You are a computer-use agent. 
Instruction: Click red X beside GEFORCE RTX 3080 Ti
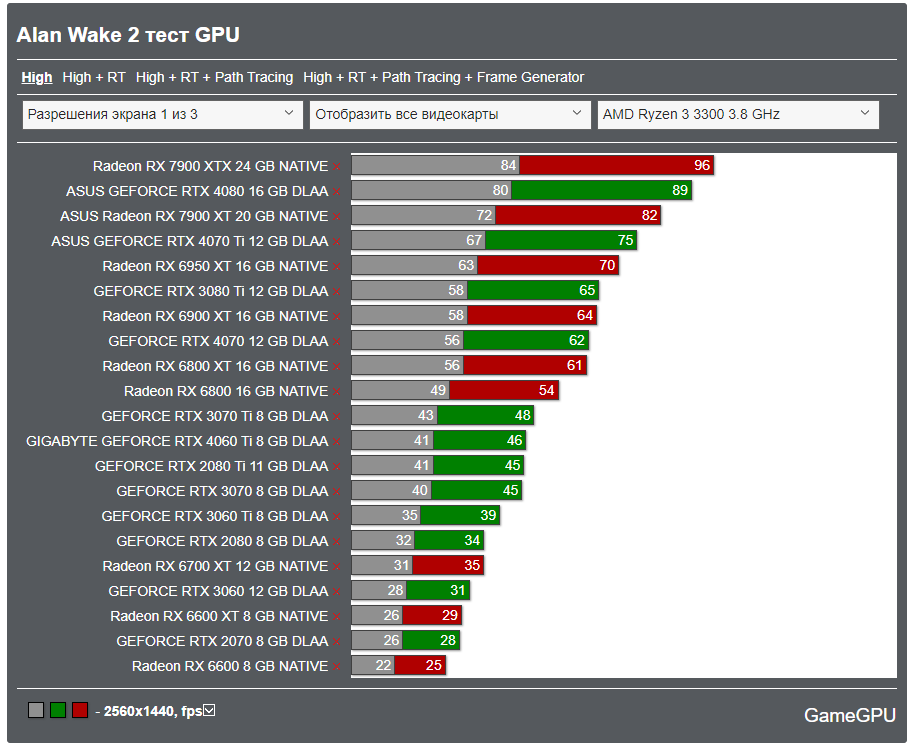pyautogui.click(x=337, y=292)
